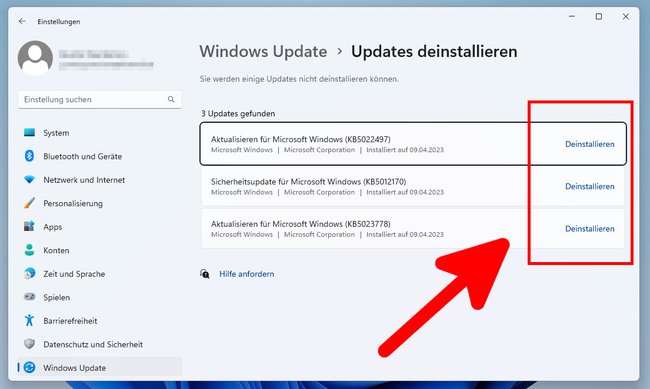The height and width of the screenshot is (389, 650).
Task: Click the Updates deinstallieren heading
Action: (x=434, y=51)
